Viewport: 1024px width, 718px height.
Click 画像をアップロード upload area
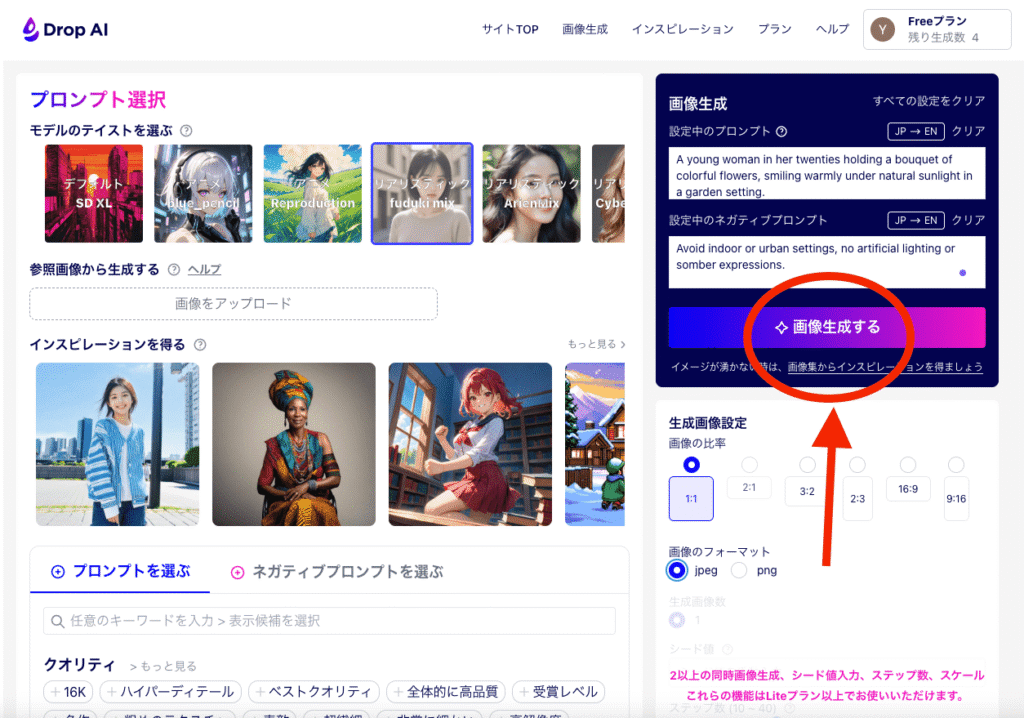(x=233, y=304)
